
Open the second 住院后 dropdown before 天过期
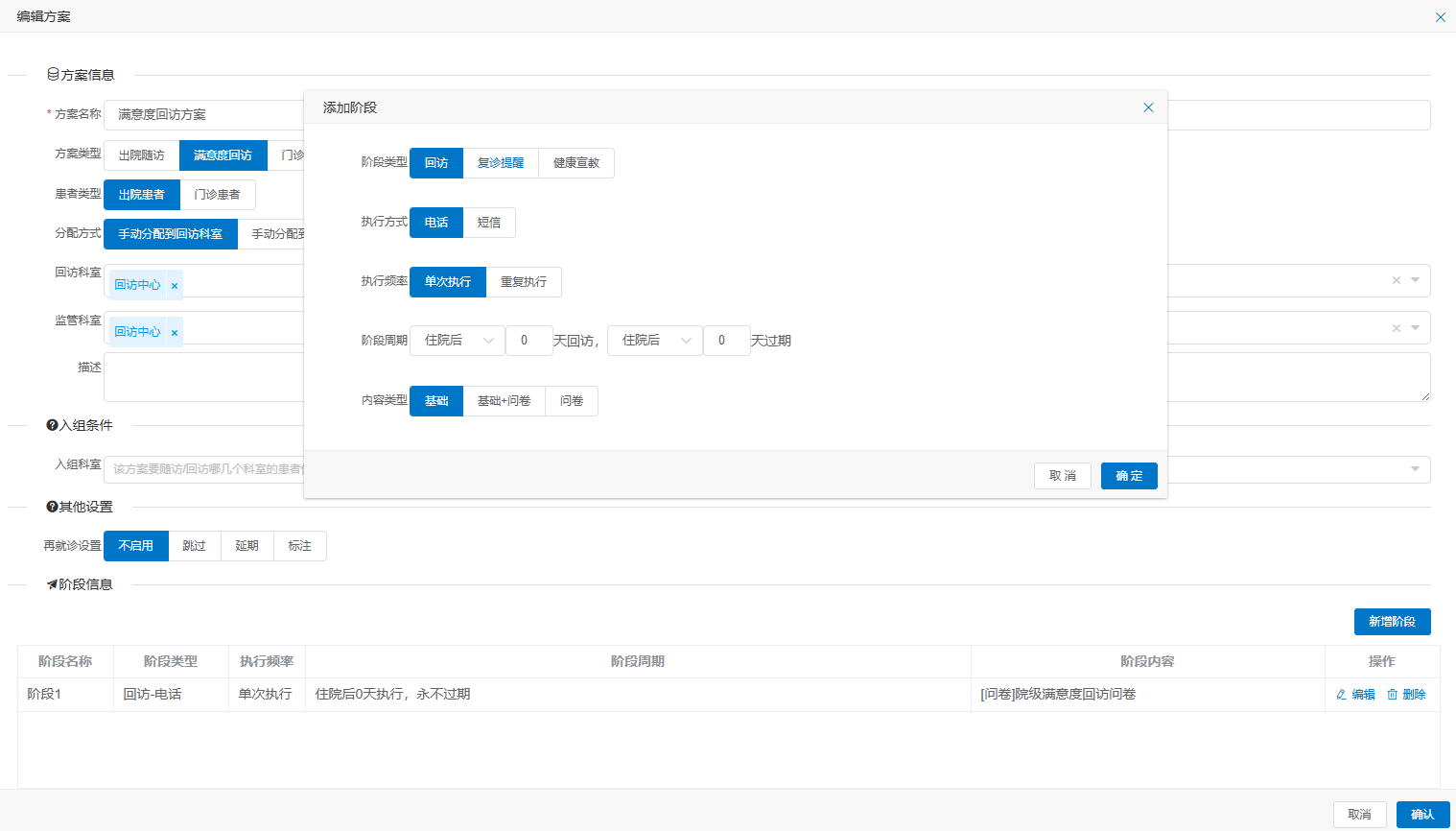tap(655, 341)
